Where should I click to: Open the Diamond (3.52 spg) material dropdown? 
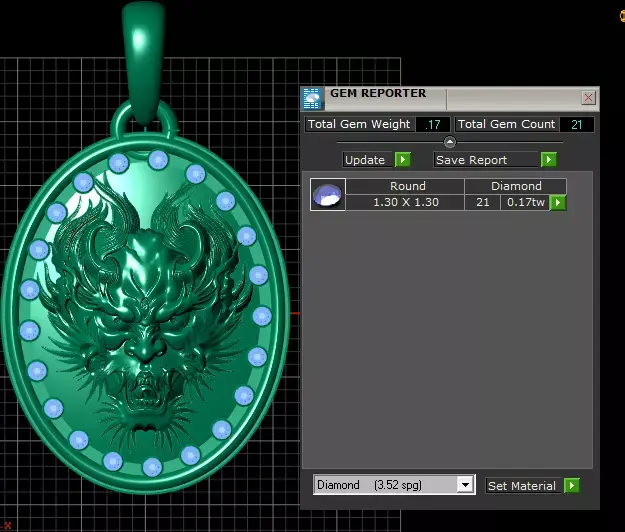point(465,485)
